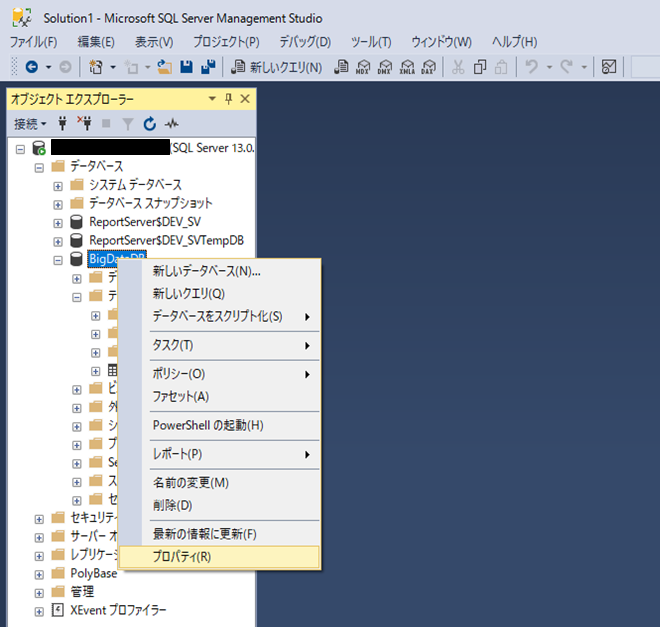Viewport: 660px width, 627px height.
Task: Select the XEvent プロファイラー item
Action: 118,611
